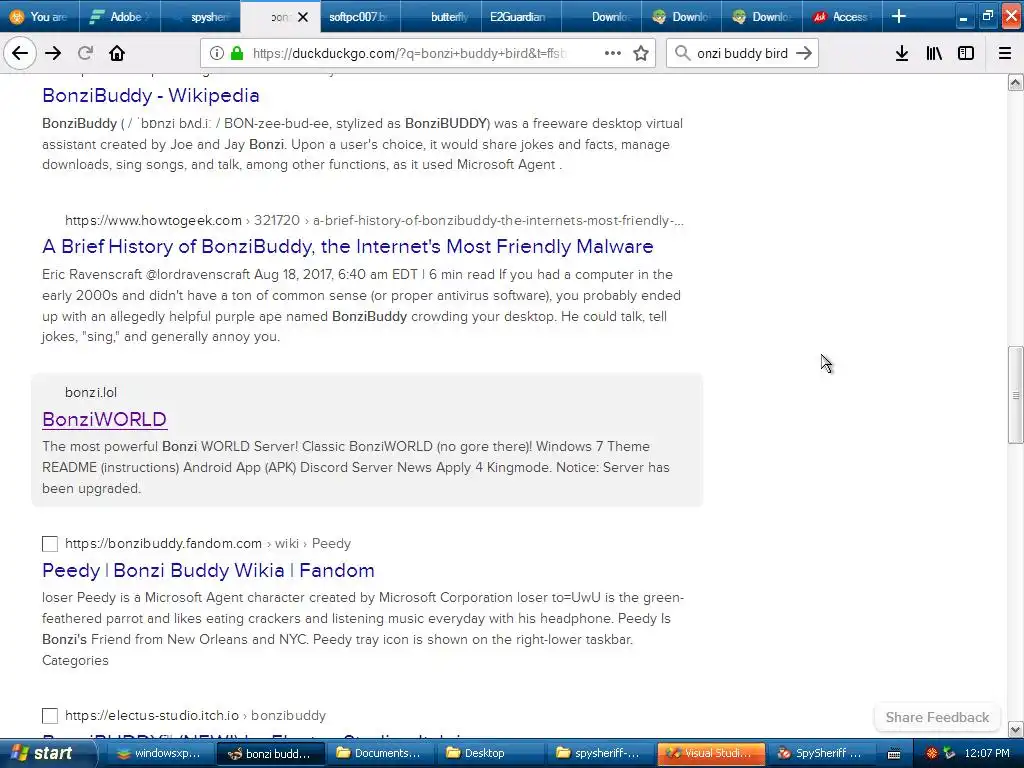Open the Downloads panel
Image resolution: width=1024 pixels, height=768 pixels.
pyautogui.click(x=902, y=54)
